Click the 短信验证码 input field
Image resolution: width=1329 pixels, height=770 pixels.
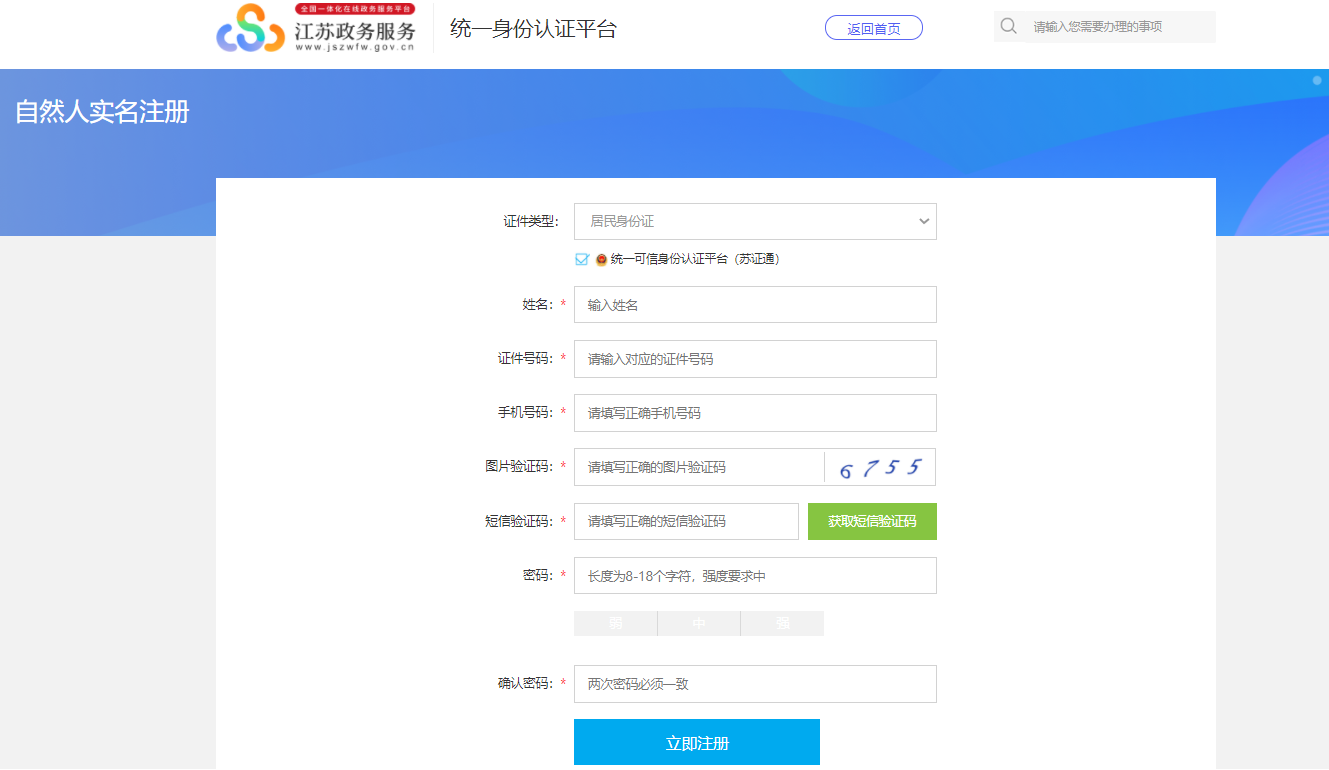coord(686,521)
